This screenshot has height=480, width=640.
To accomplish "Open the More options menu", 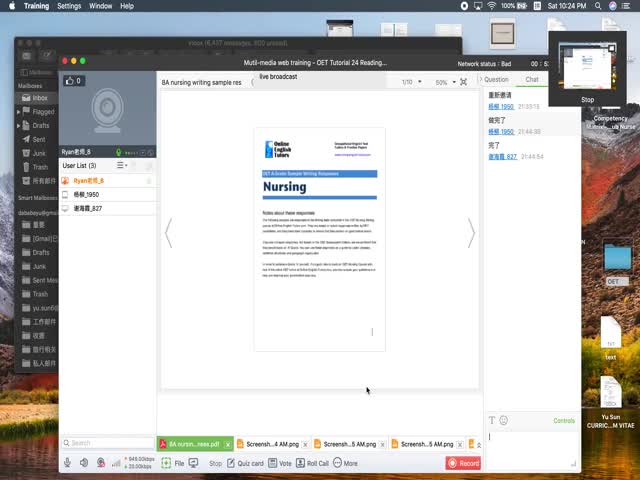I will [345, 463].
